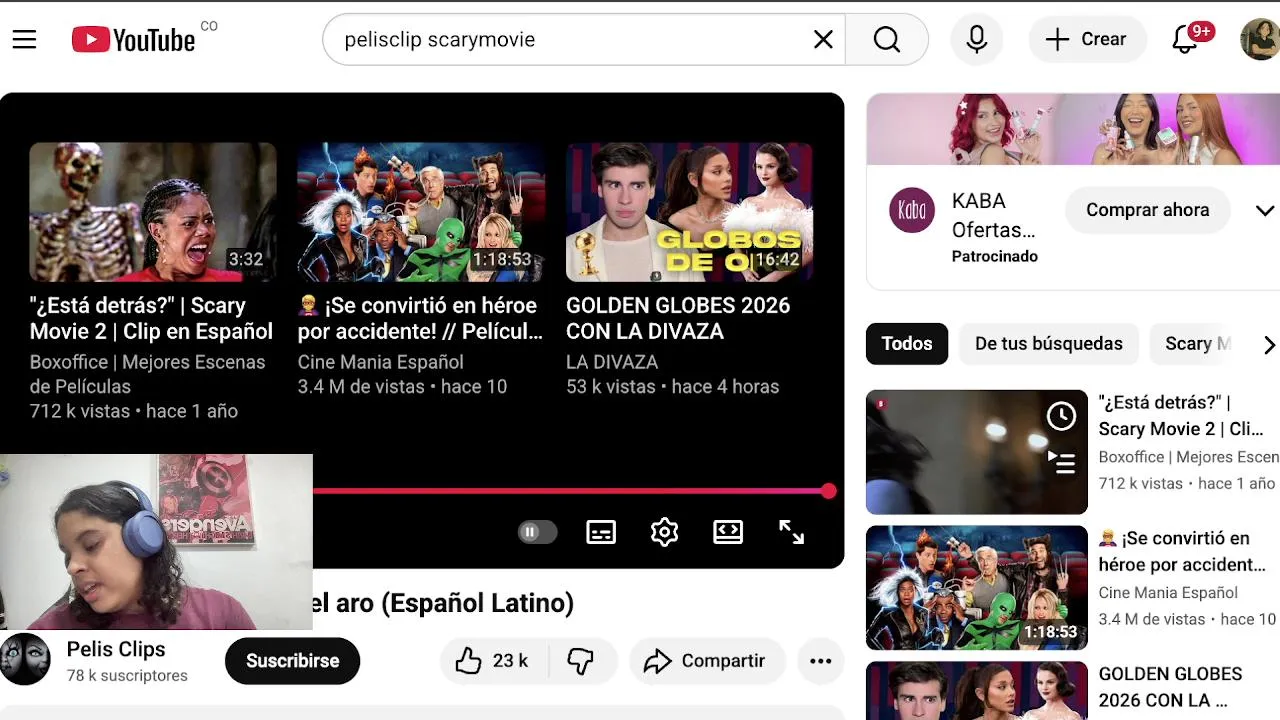This screenshot has width=1280, height=720.
Task: Open the account avatar menu
Action: 1259,39
